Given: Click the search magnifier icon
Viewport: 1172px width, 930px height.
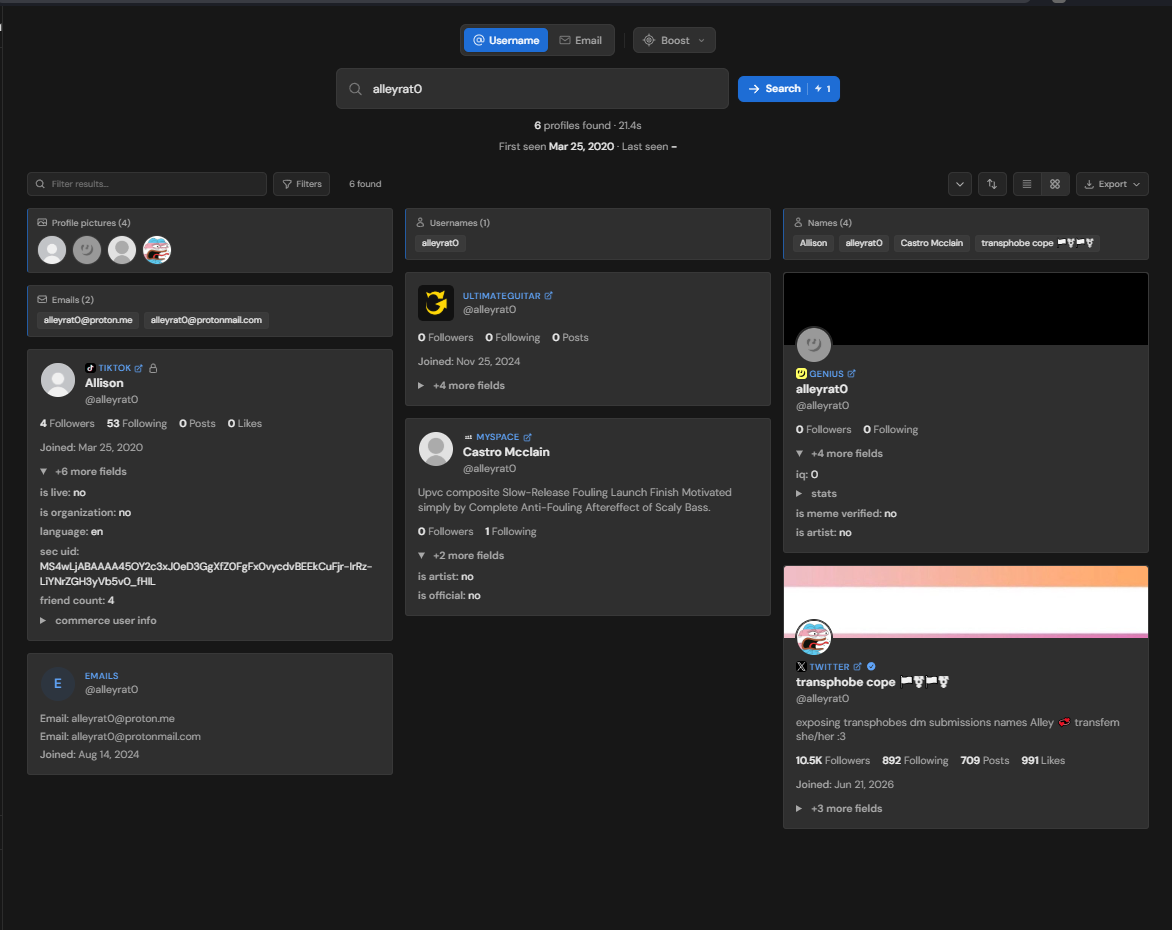Looking at the screenshot, I should coord(356,89).
